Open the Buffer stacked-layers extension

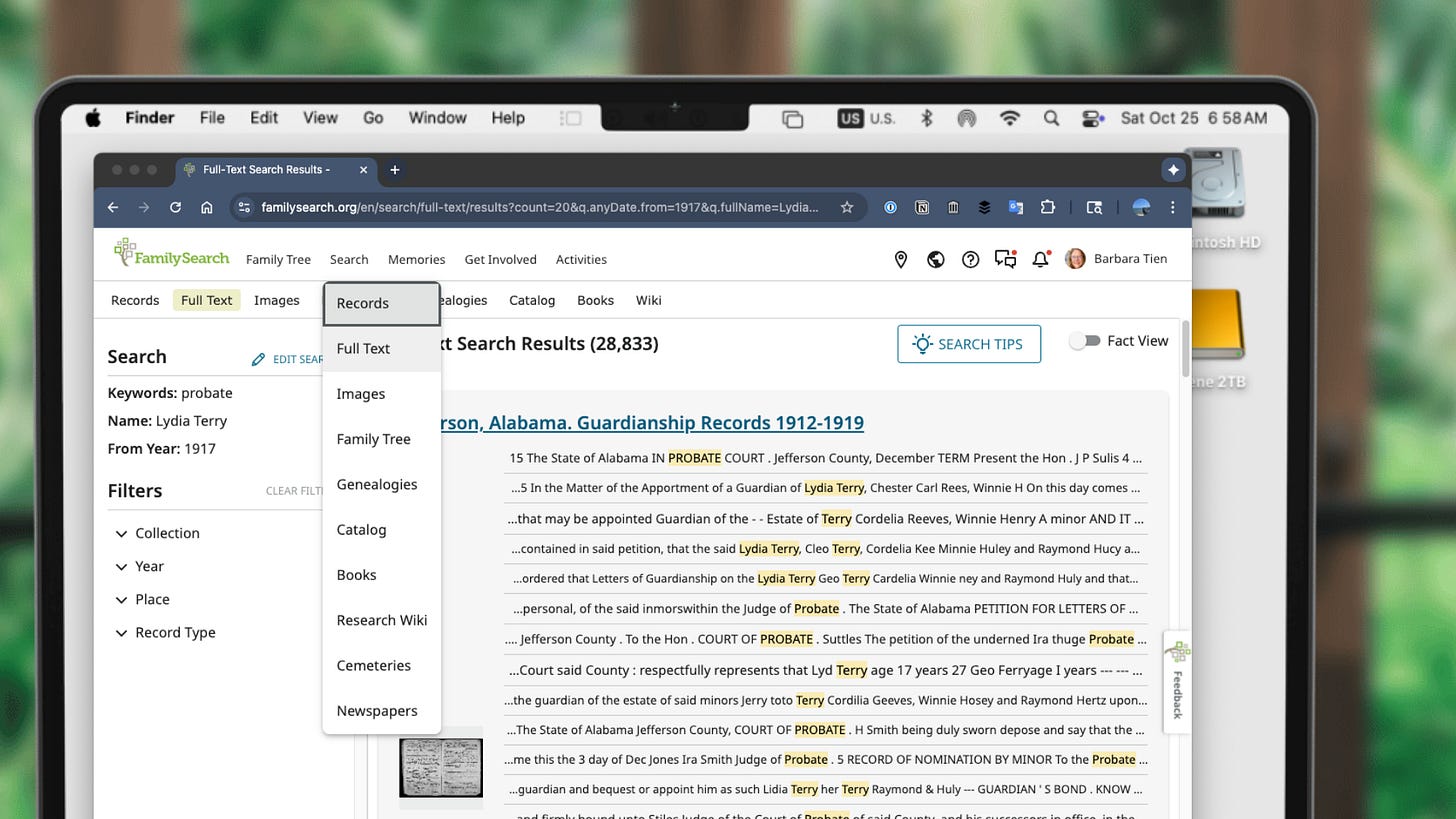coord(984,207)
